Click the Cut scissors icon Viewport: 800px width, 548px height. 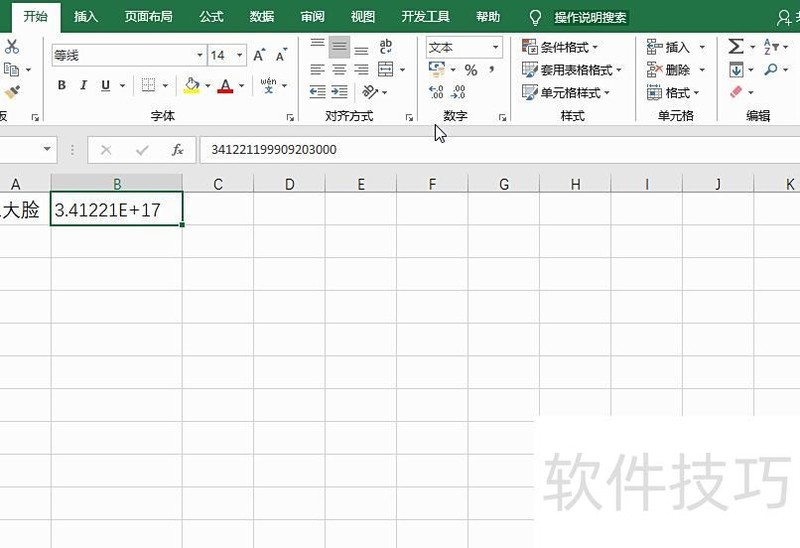coord(12,47)
